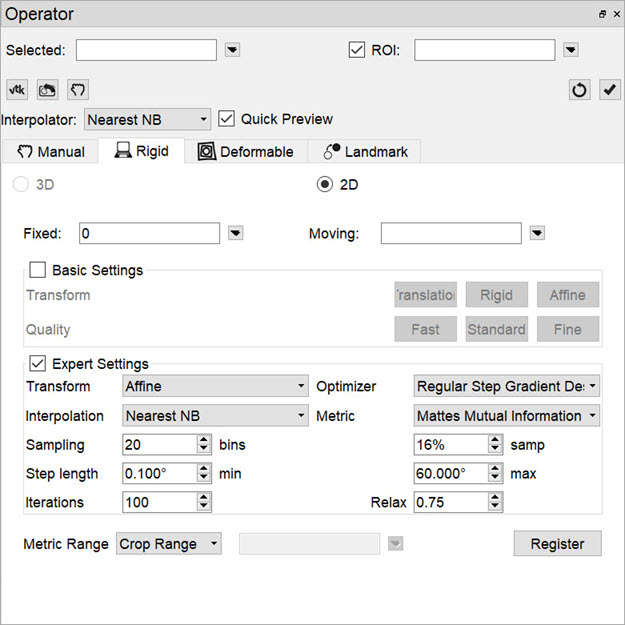Click the checkmark apply icon
Screen dimensions: 625x625
click(x=609, y=89)
